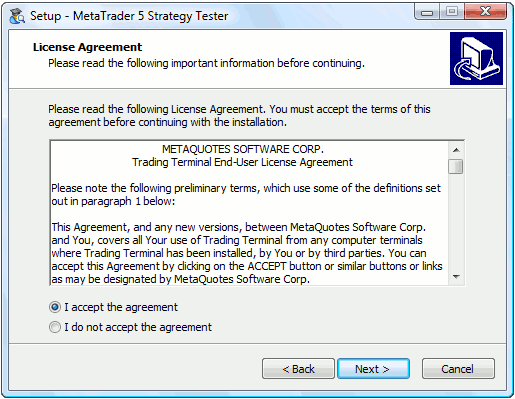Viewport: 515px width, 399px height.
Task: Minimize the Setup window
Action: [427, 12]
